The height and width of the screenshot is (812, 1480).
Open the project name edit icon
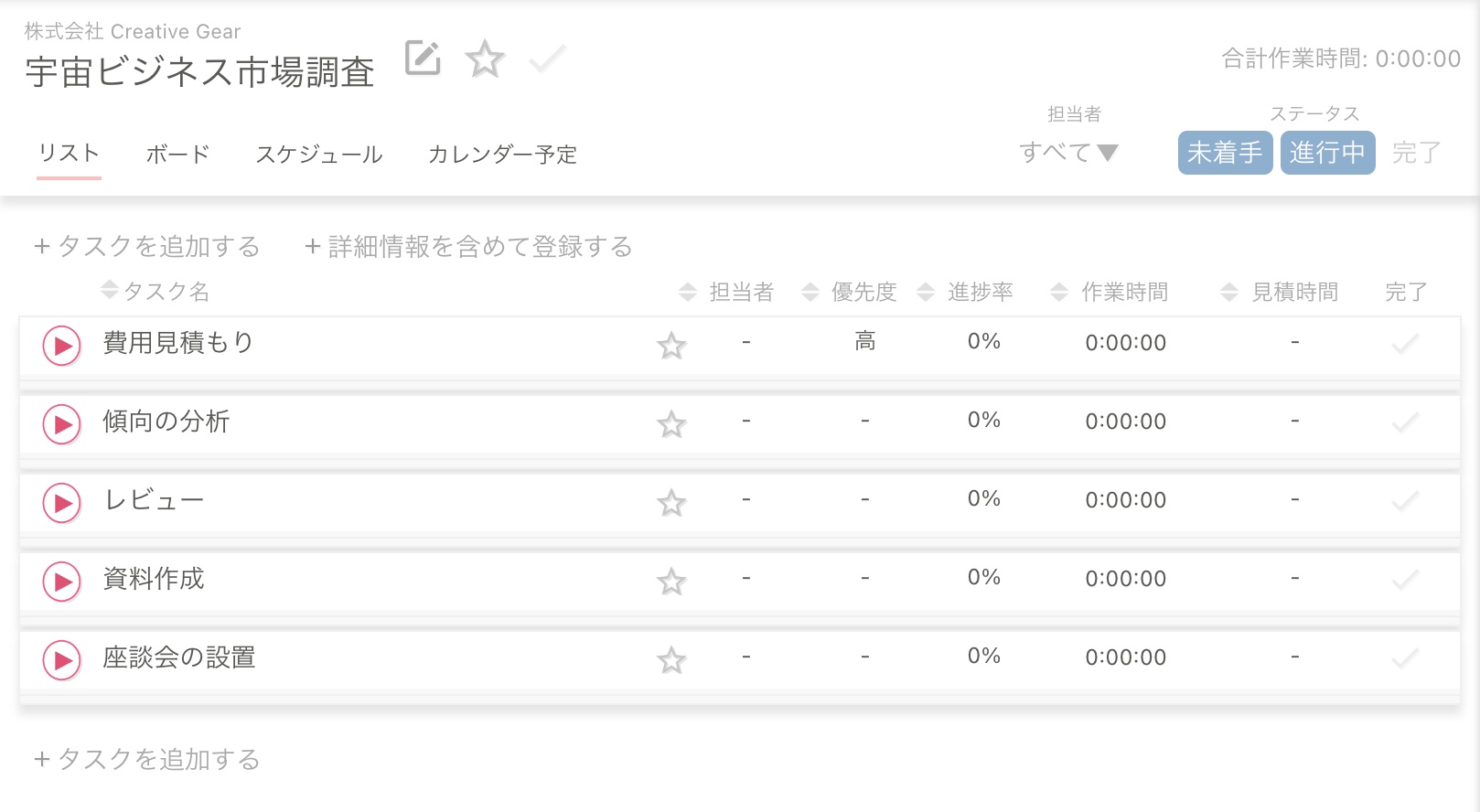tap(422, 59)
